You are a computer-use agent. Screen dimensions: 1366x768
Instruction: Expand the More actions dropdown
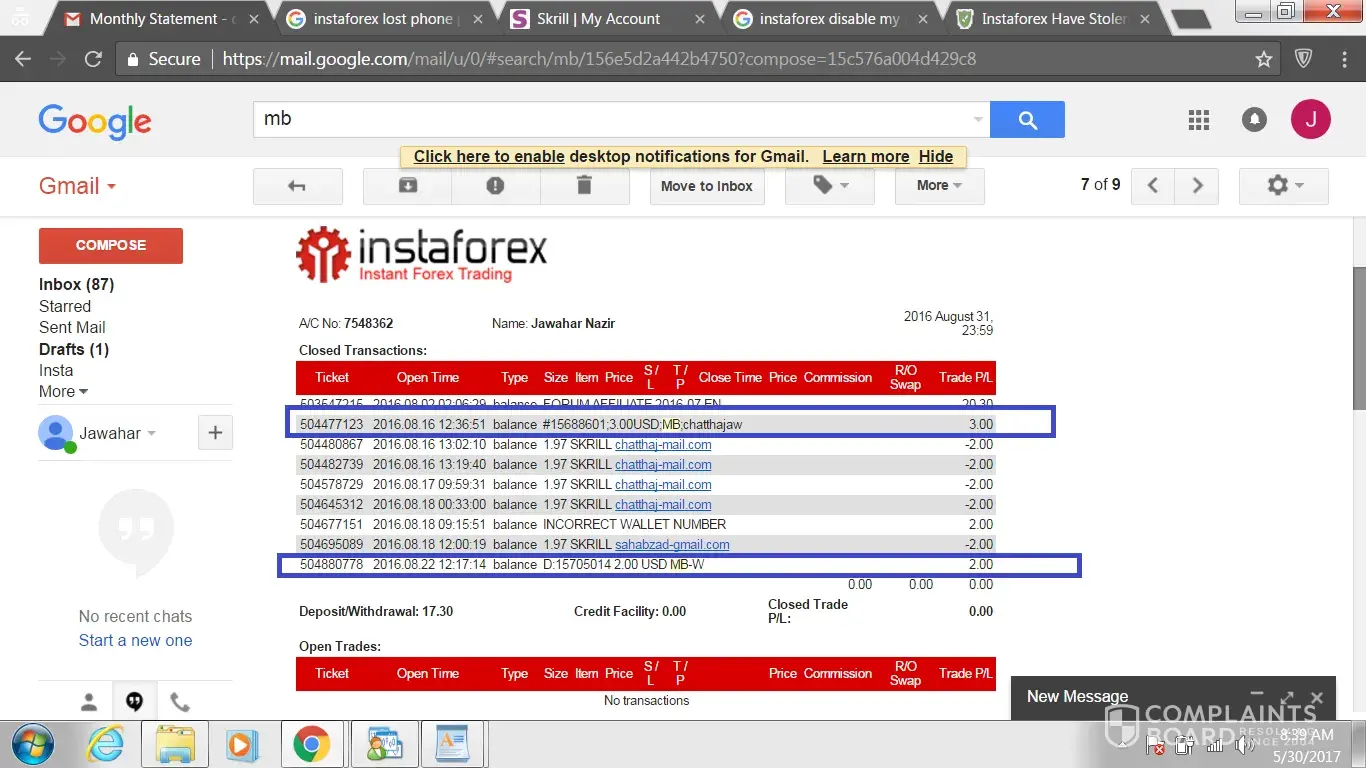pos(939,186)
